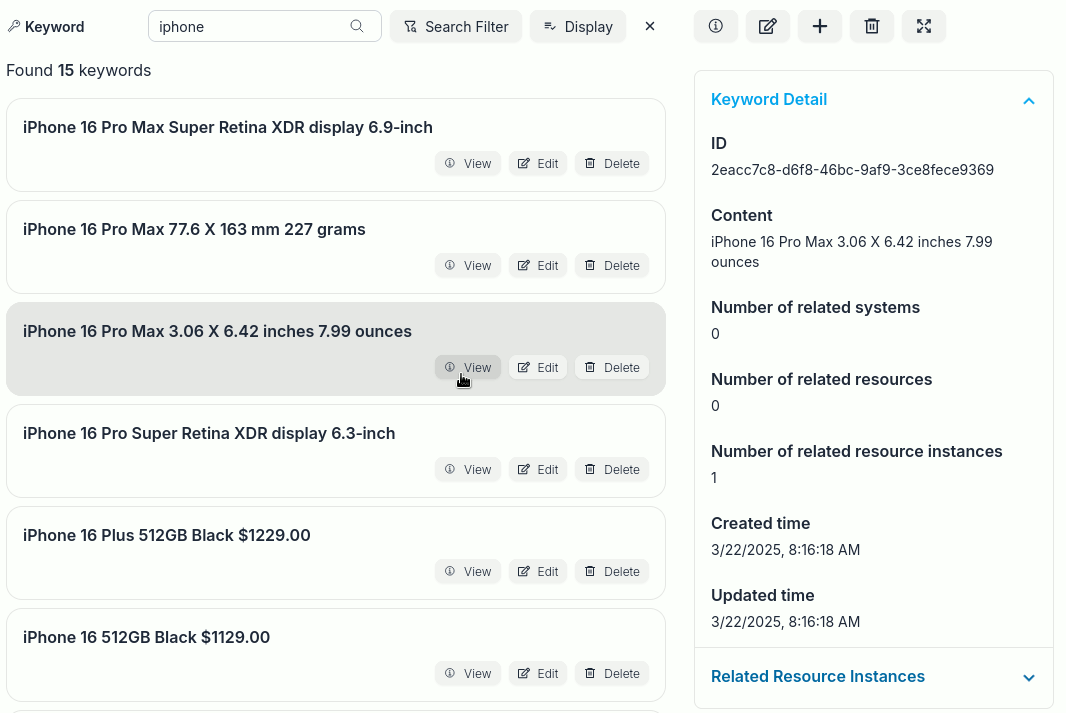1066x713 pixels.
Task: Delete the 77.6 X 163 mm keyword
Action: [612, 266]
